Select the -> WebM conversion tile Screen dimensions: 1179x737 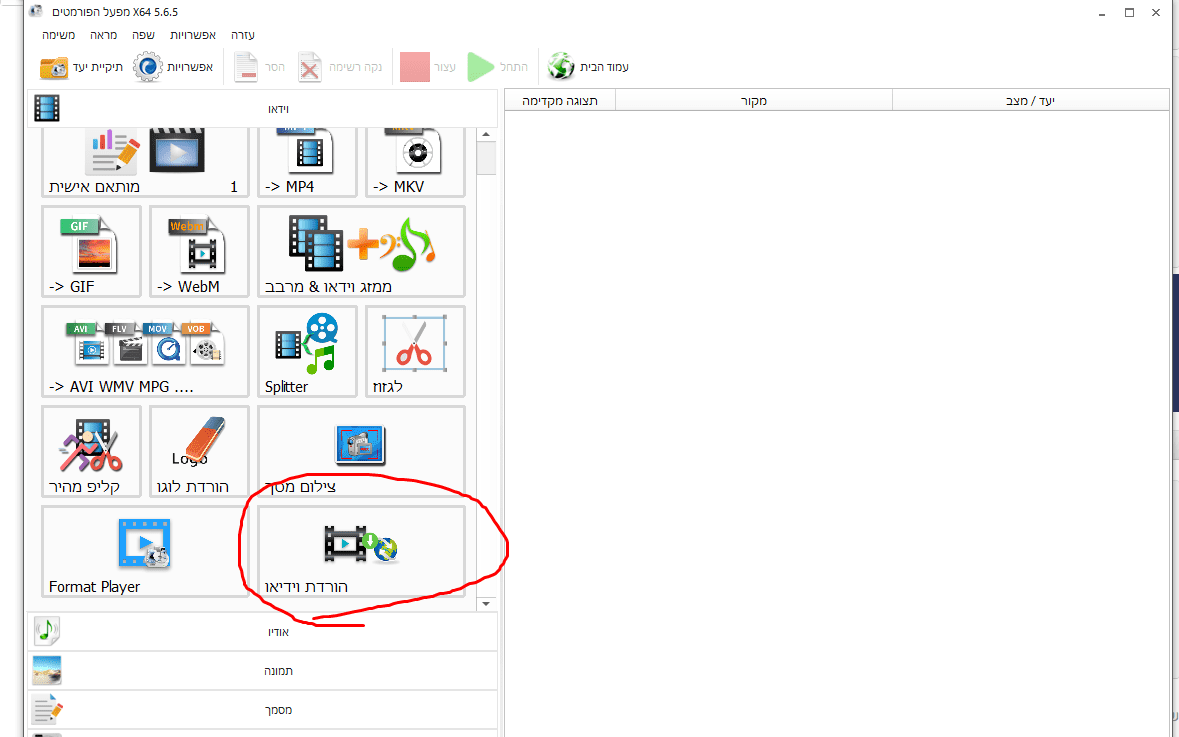199,251
